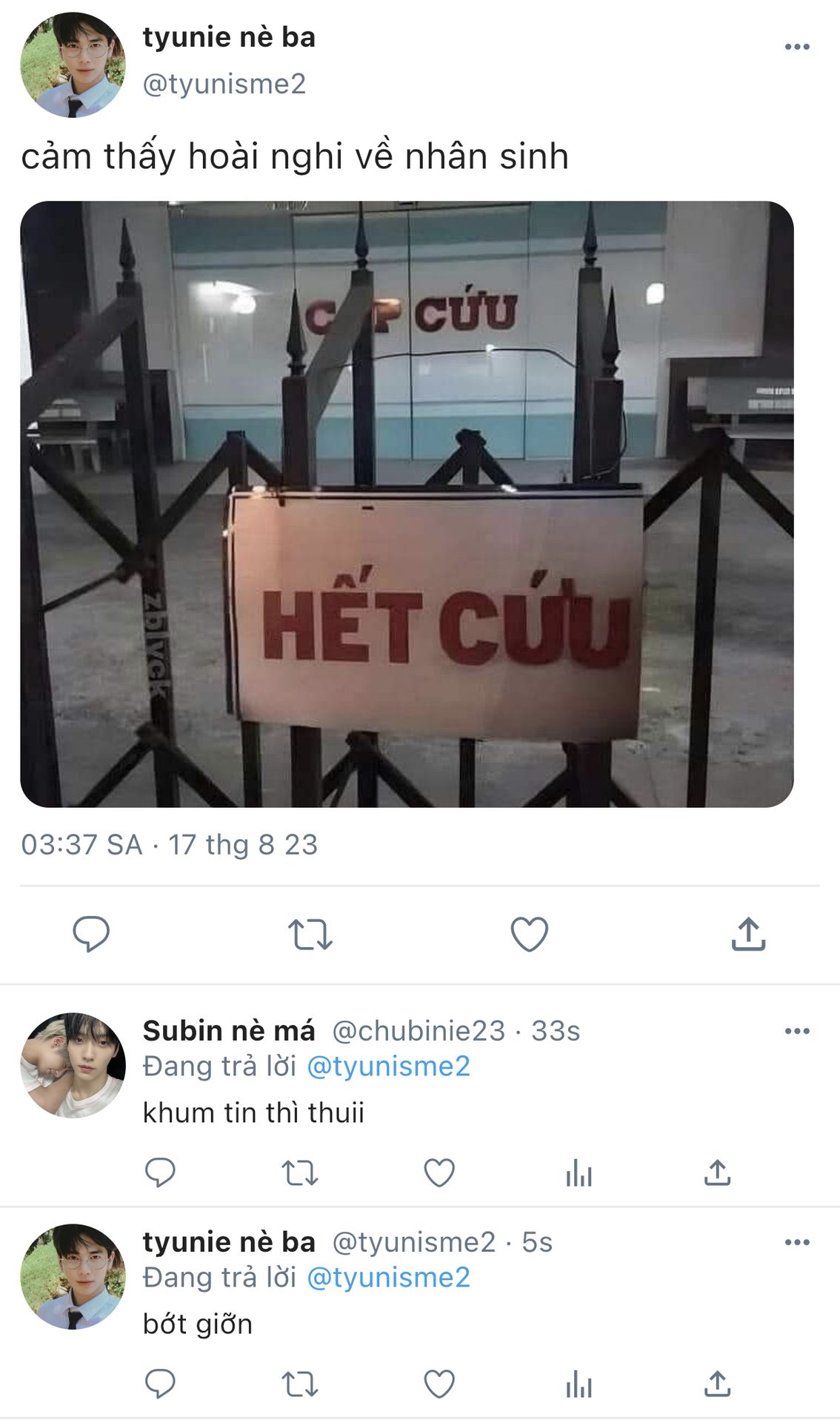Retweet the khum tin thì thuii reply

(x=300, y=1173)
